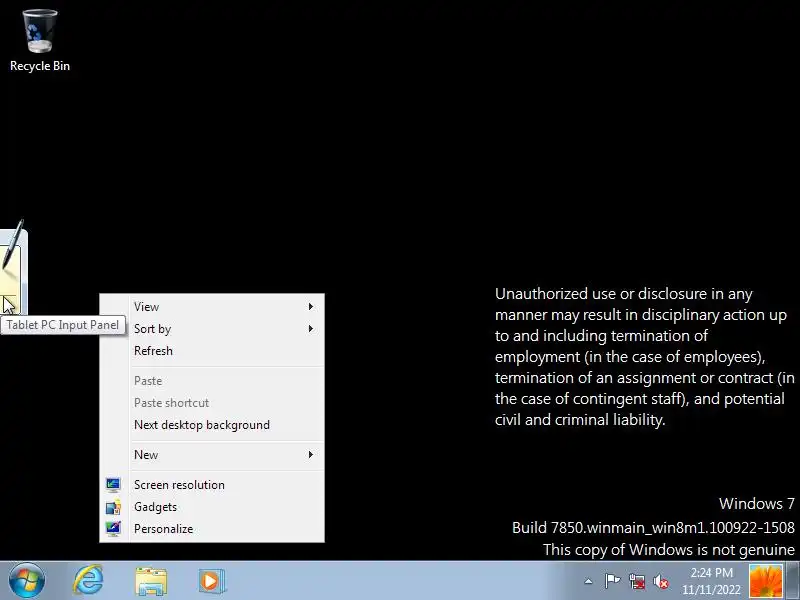Image resolution: width=800 pixels, height=600 pixels.
Task: Open Screen resolution settings
Action: [212, 485]
